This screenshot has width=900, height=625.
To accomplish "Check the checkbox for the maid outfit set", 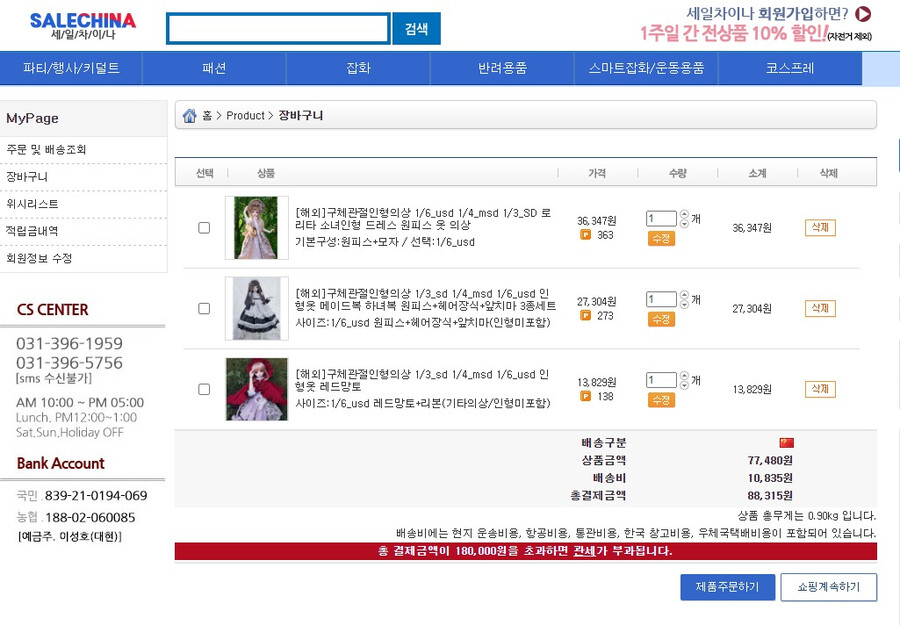I will click(x=203, y=306).
